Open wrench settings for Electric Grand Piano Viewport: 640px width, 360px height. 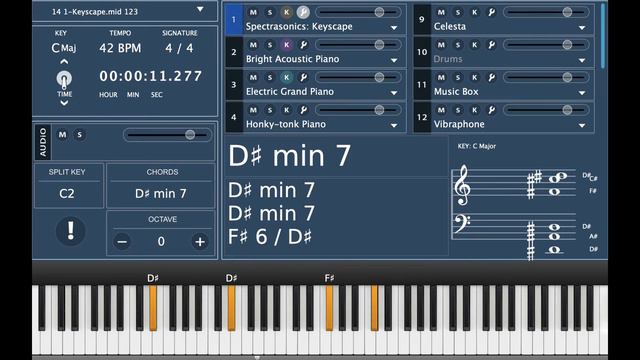click(303, 78)
